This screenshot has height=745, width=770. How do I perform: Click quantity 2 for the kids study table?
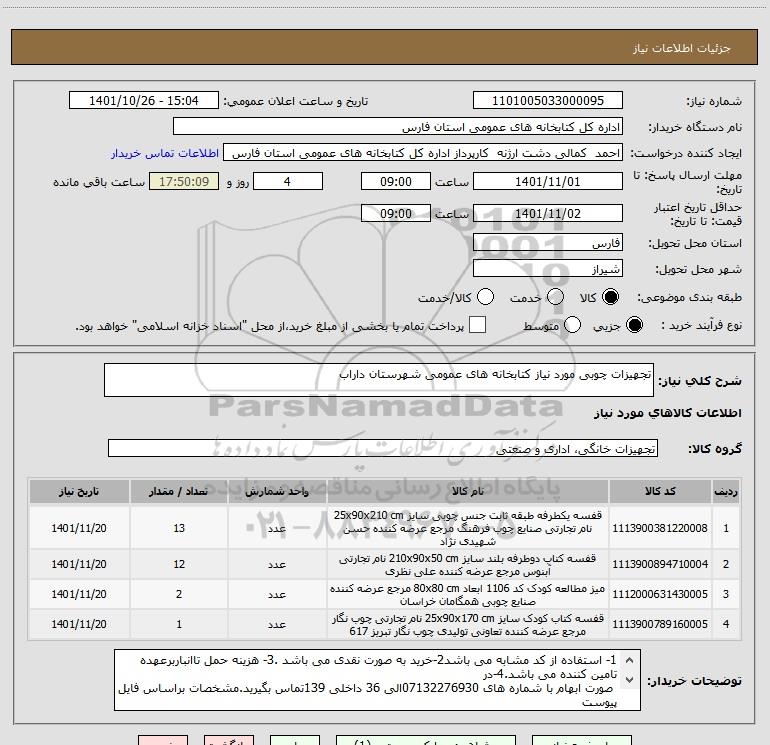(x=179, y=594)
